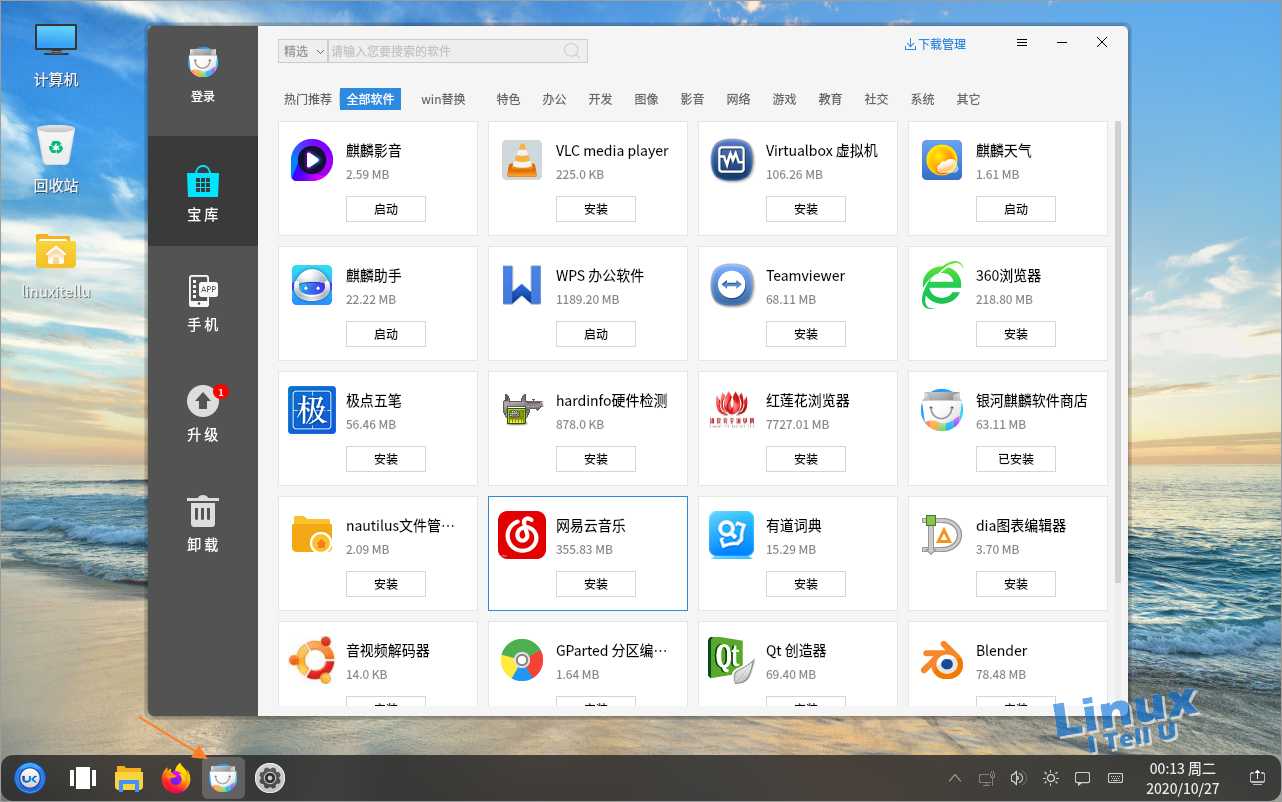Launch 麒麟影音 with 启动 button
The height and width of the screenshot is (802, 1282).
coord(386,209)
